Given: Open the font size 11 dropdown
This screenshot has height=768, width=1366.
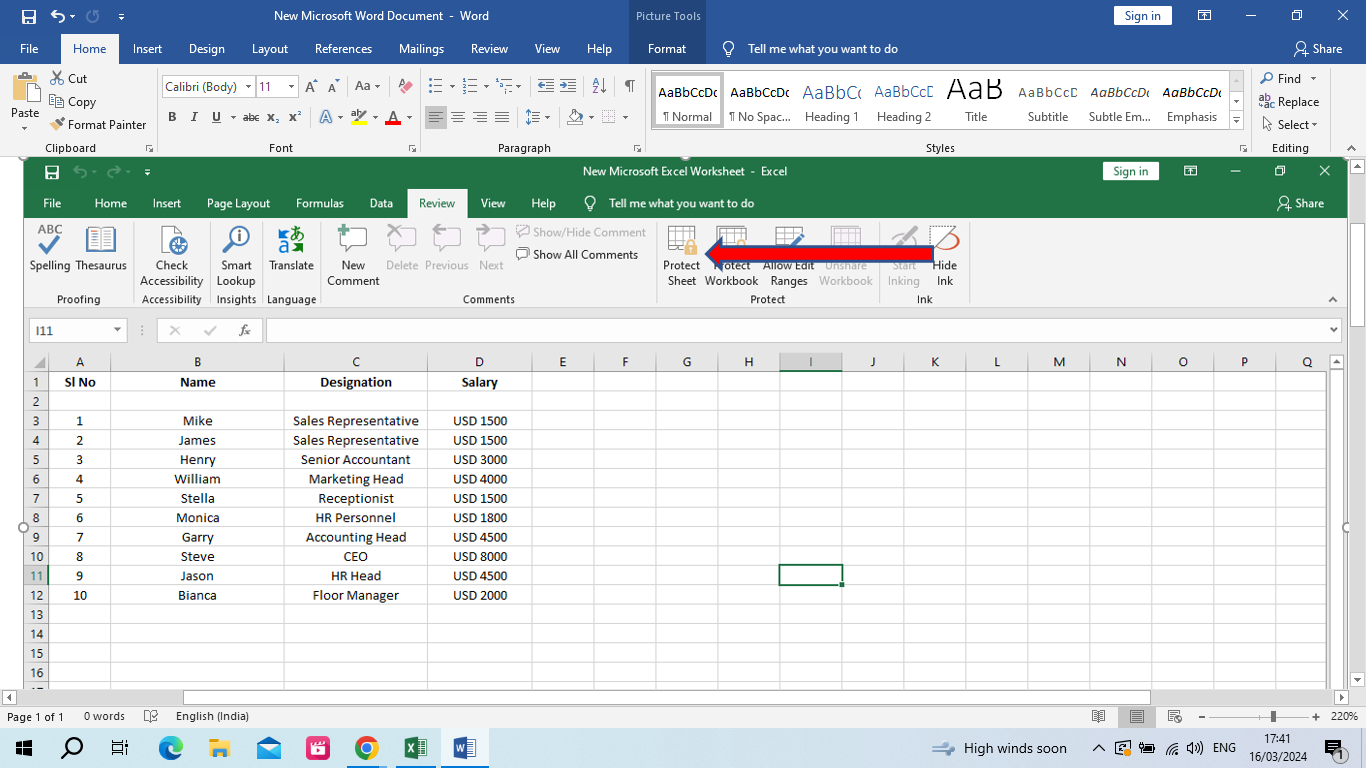Looking at the screenshot, I should (291, 87).
